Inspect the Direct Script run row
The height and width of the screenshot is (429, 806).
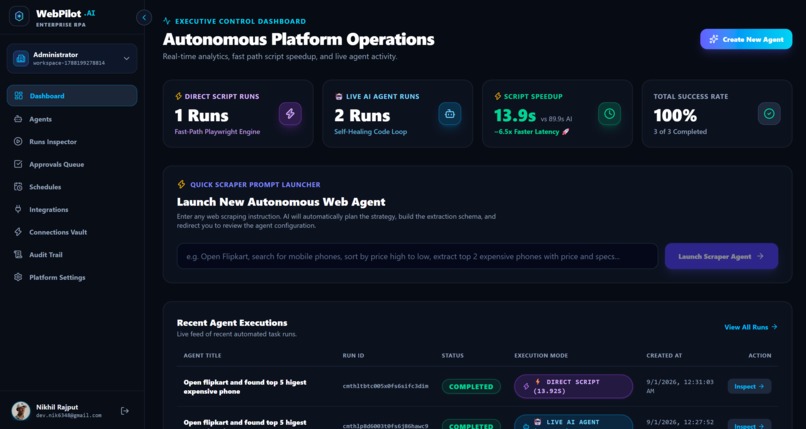[x=749, y=386]
